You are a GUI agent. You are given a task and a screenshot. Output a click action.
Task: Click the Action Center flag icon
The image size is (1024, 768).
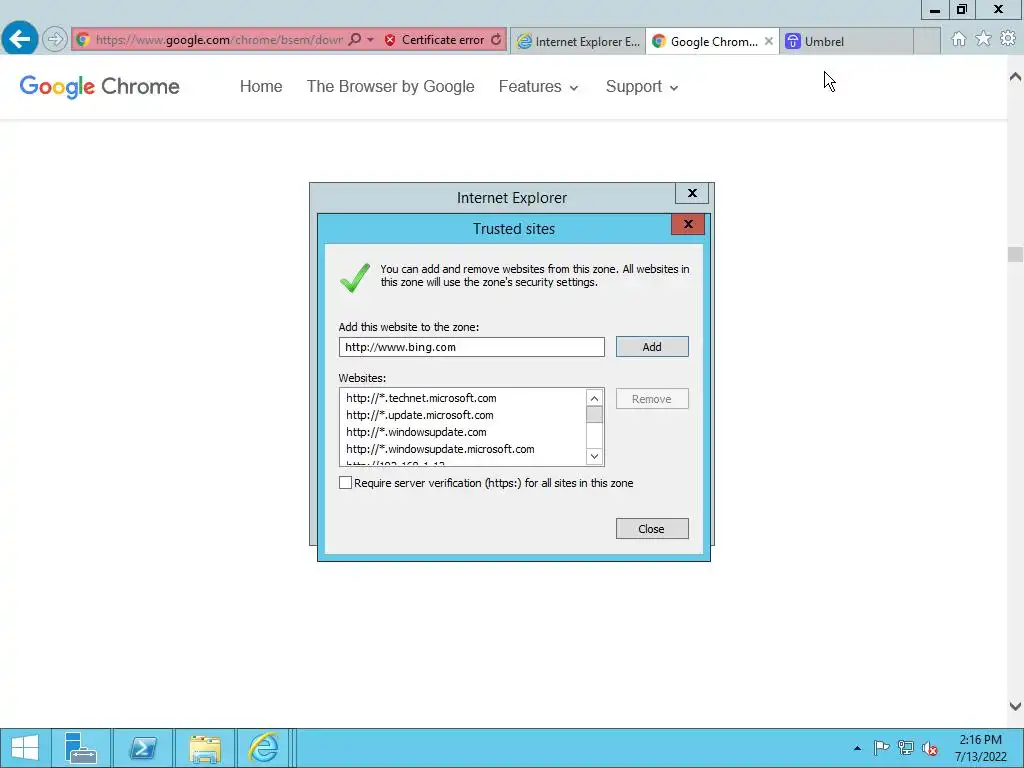(881, 748)
